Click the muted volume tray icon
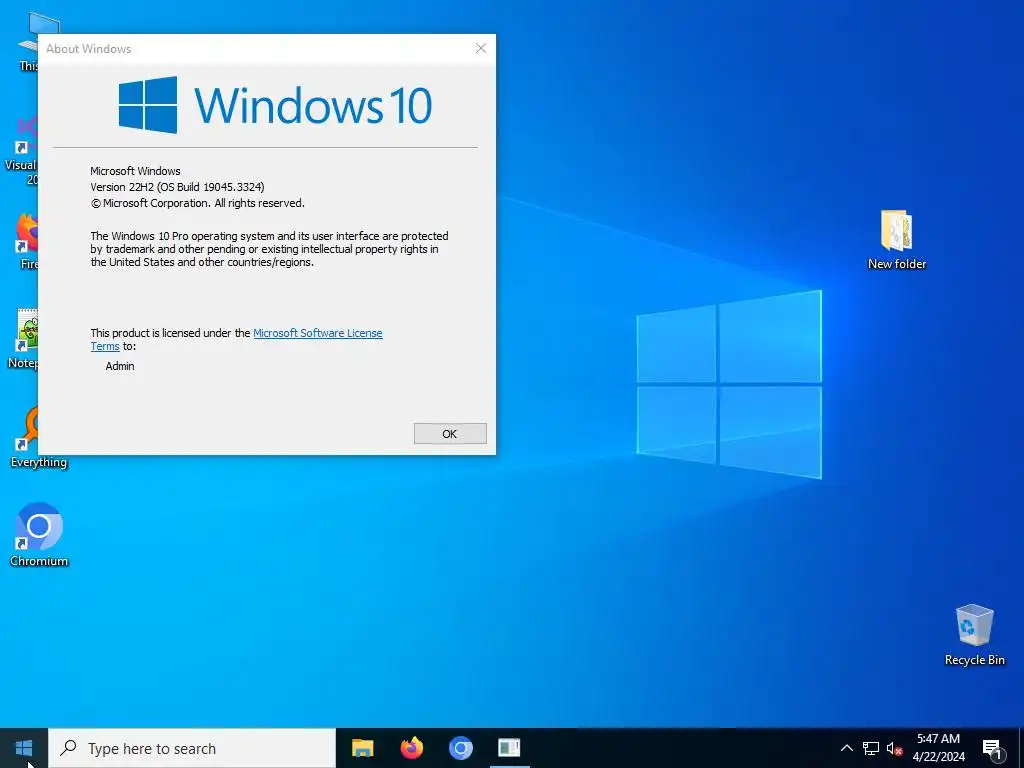Screen dimensions: 1024x768 (x=894, y=748)
